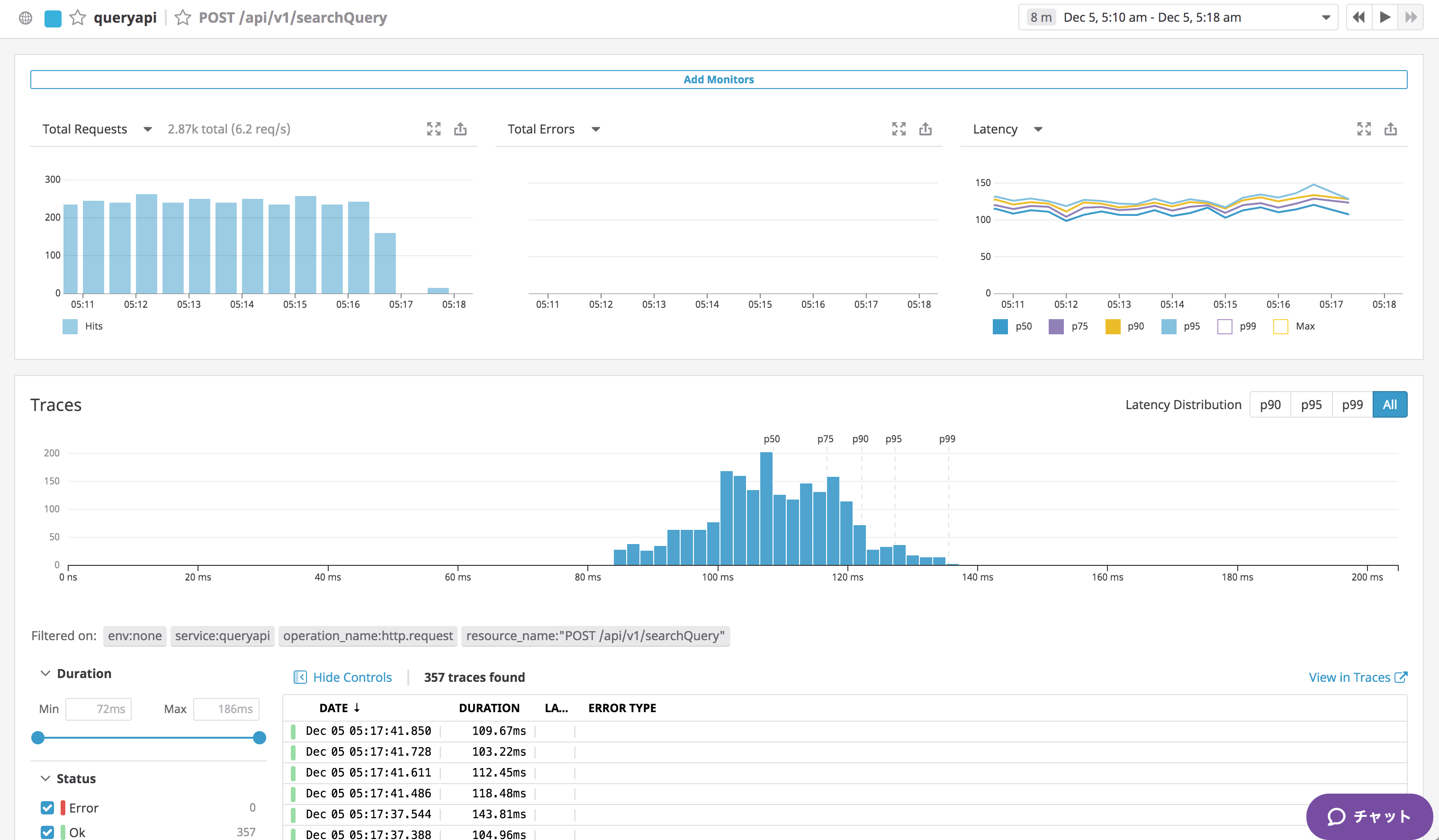Star the queryapi service as favorite
The width and height of the screenshot is (1439, 840).
[x=77, y=18]
